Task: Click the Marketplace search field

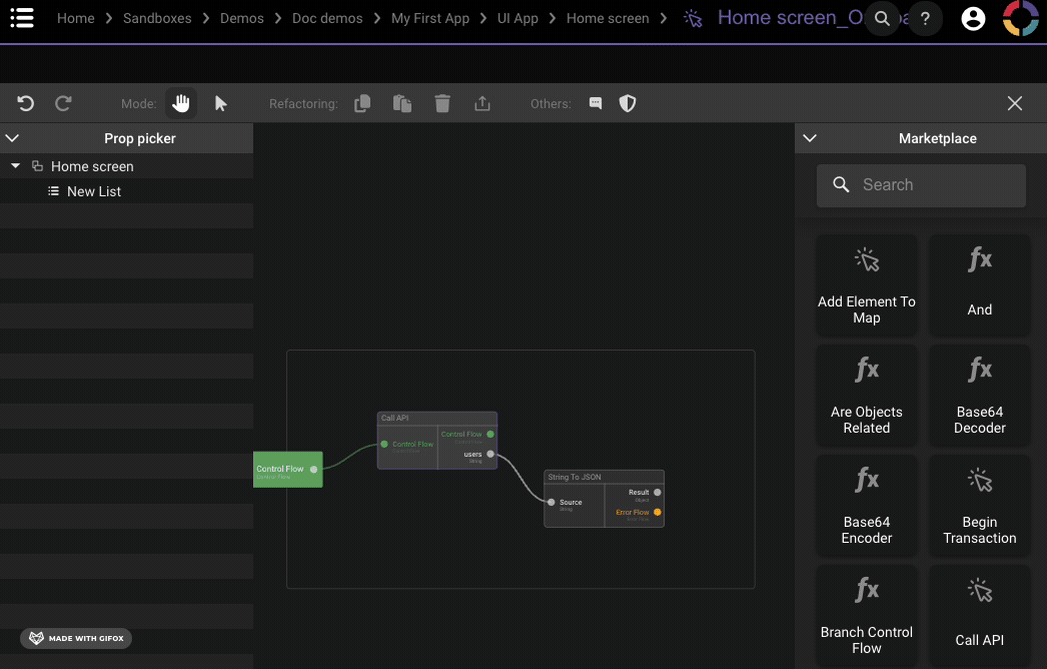Action: (x=921, y=185)
